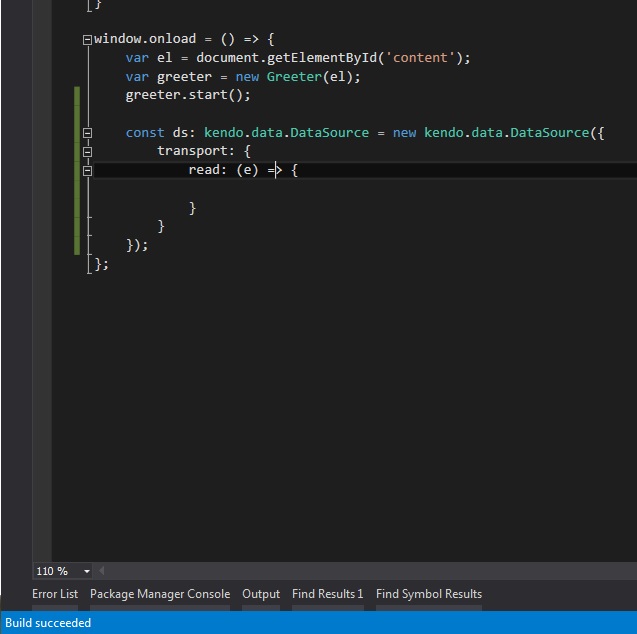Collapse the window.onload code block
The image size is (637, 634).
point(87,40)
